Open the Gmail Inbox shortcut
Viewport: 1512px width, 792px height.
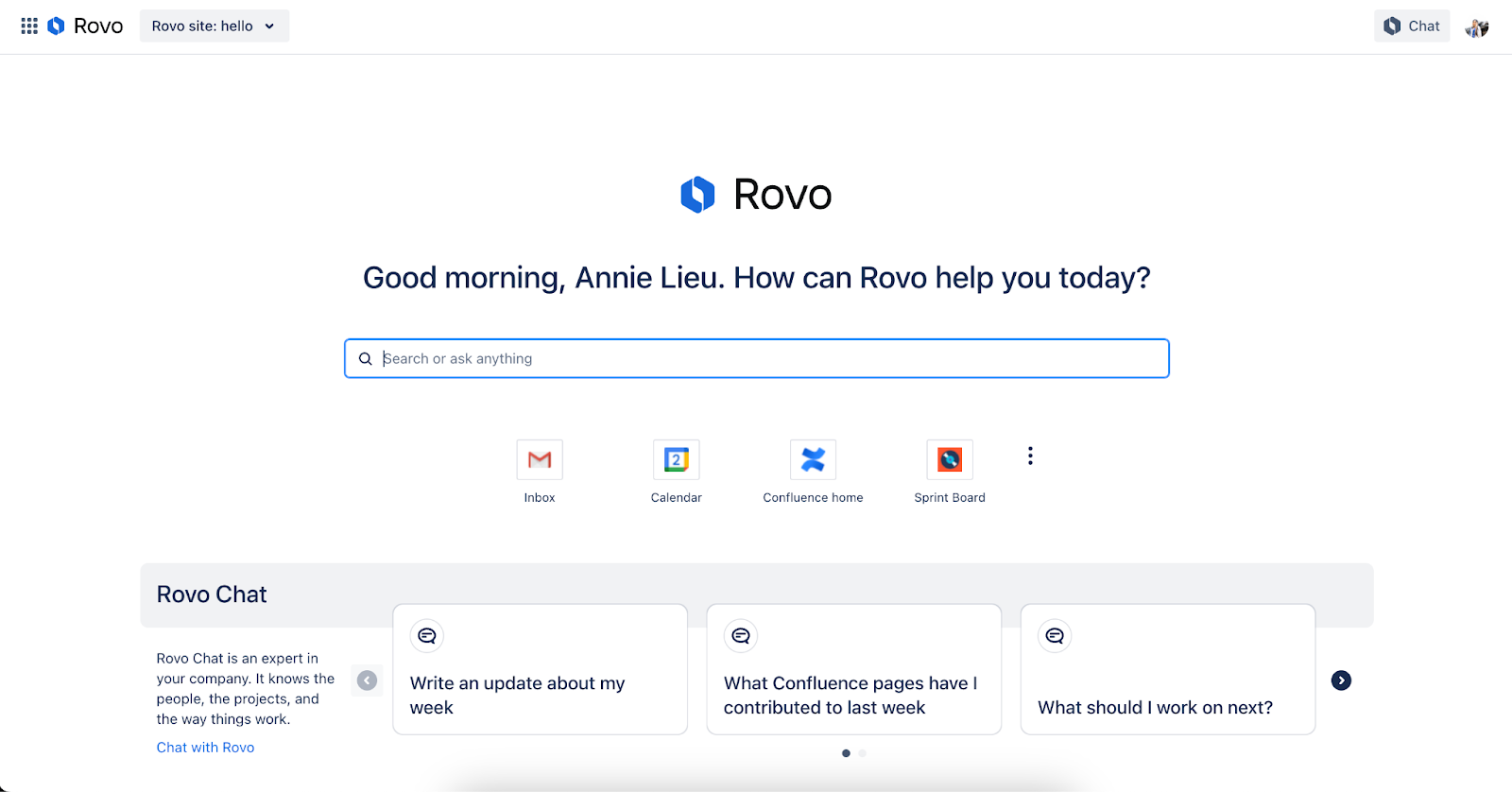[540, 459]
